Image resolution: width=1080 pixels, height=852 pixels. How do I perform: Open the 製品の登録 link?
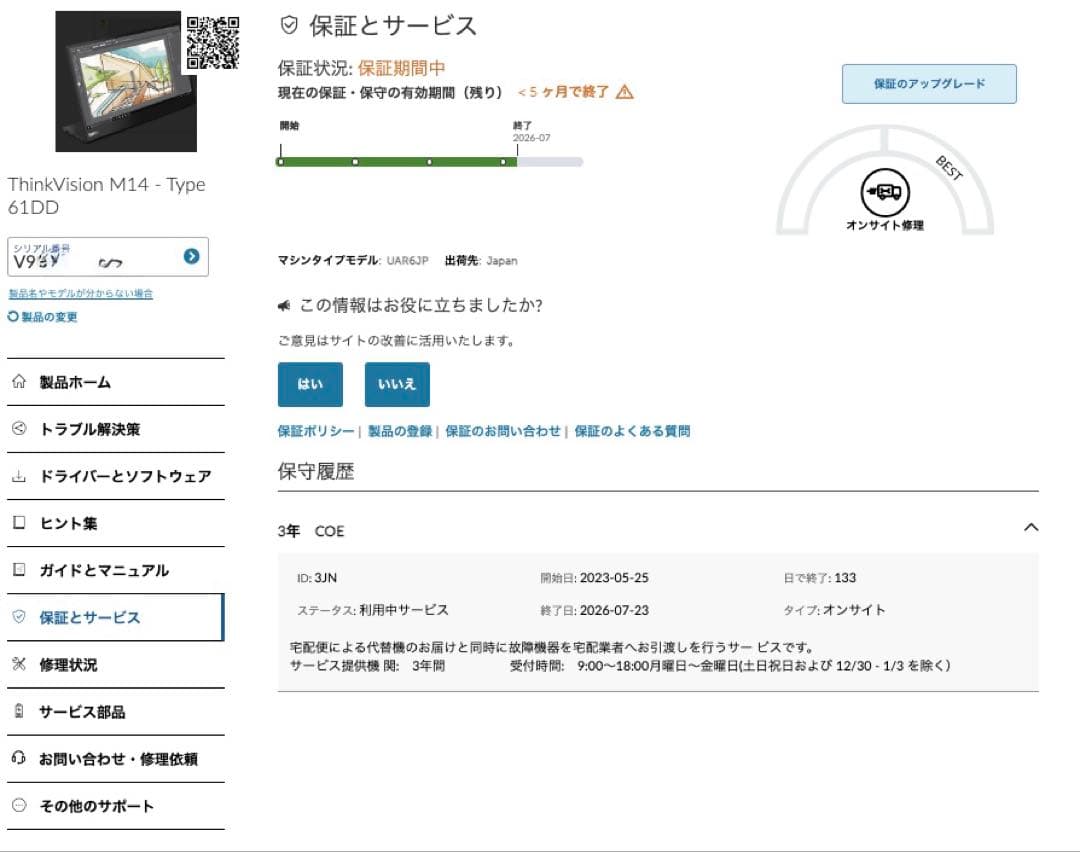point(399,431)
